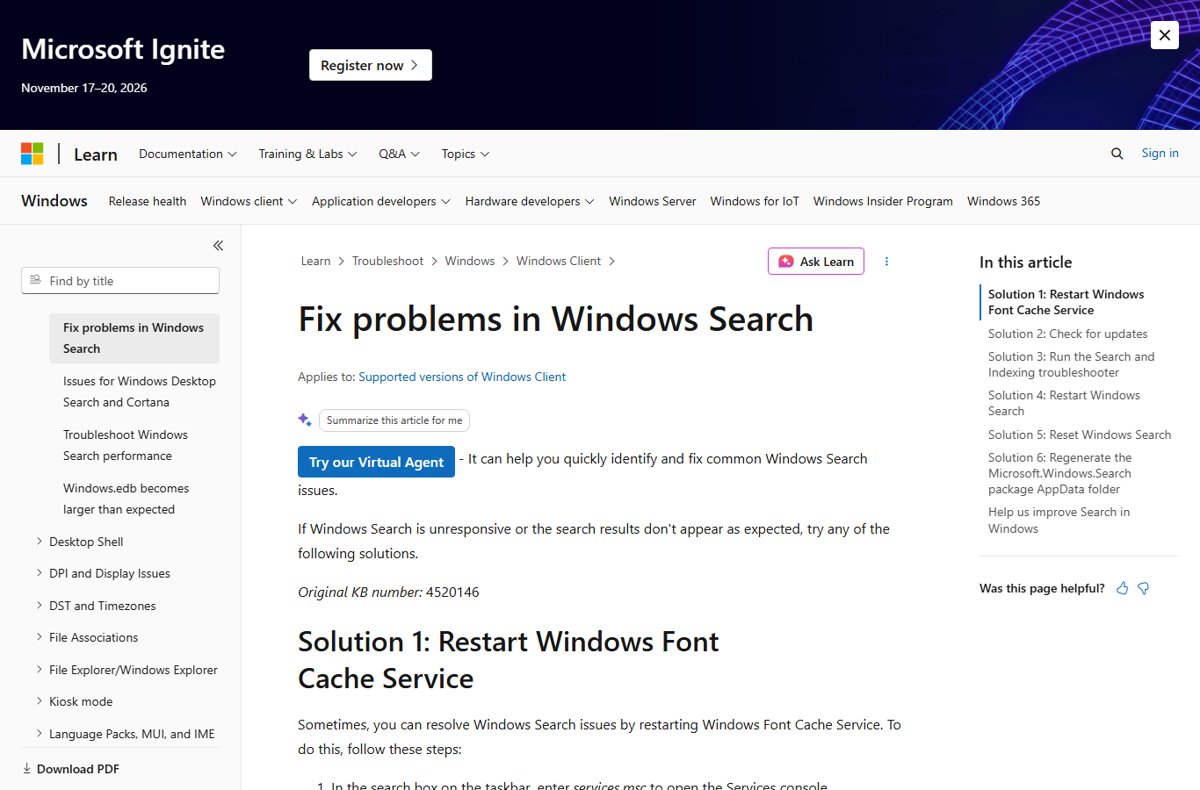
Task: Click the Sign in link
Action: tap(1160, 153)
